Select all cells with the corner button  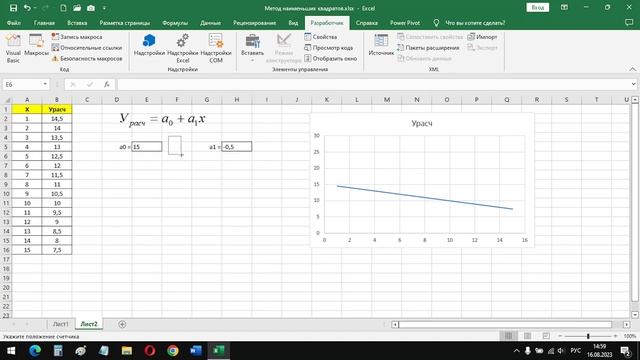point(6,100)
